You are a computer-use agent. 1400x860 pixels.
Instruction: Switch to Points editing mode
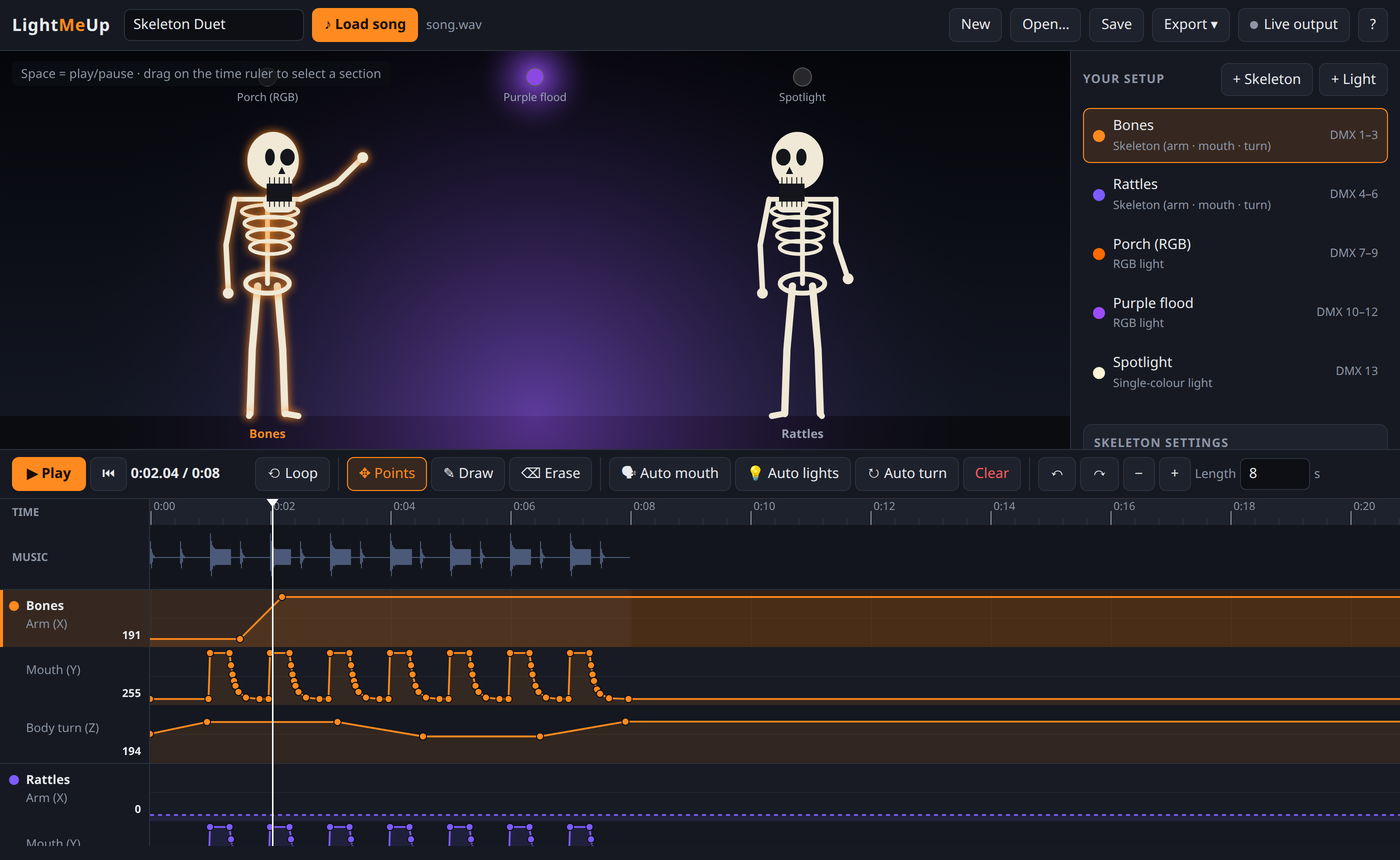387,473
